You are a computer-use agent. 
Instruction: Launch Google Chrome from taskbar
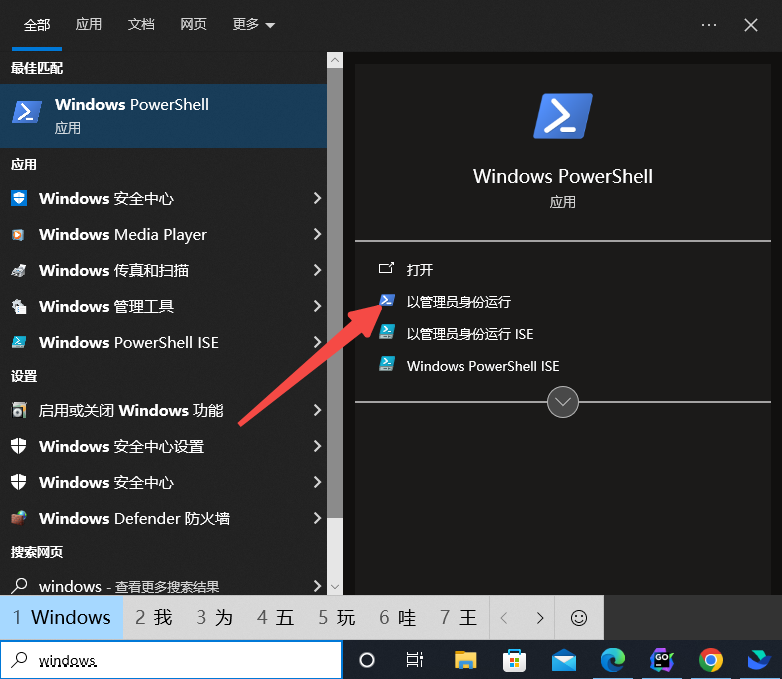(x=711, y=660)
